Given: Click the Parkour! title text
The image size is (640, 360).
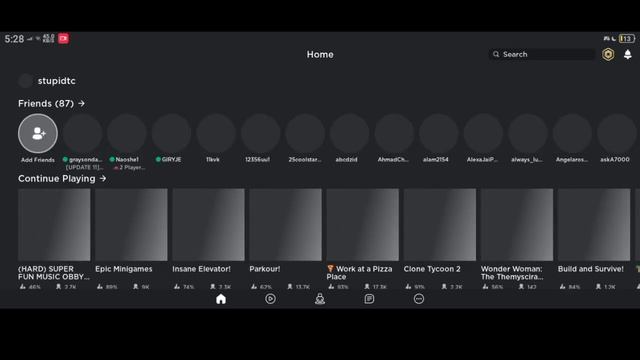Looking at the screenshot, I should coord(265,269).
